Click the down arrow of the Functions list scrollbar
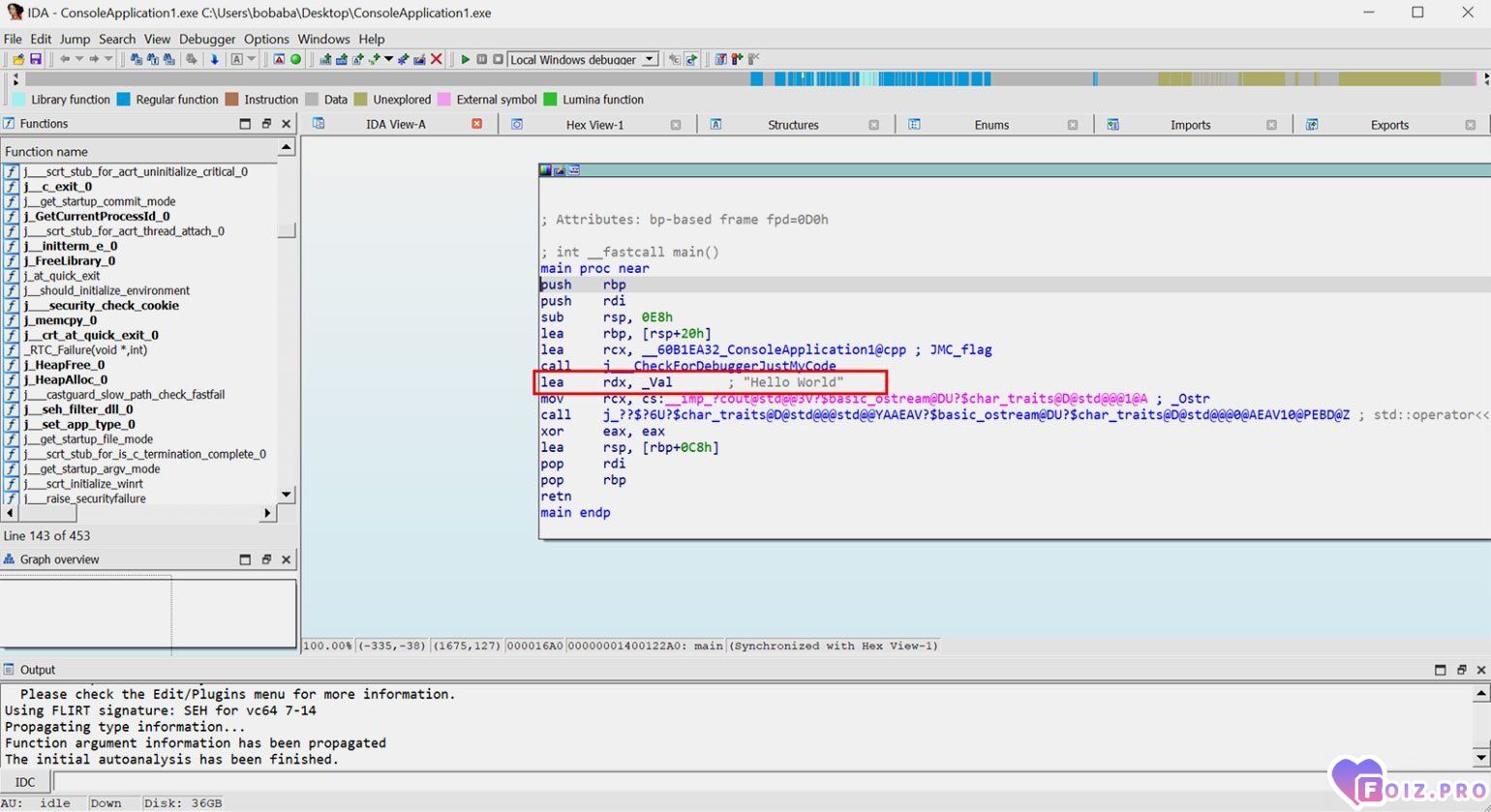The height and width of the screenshot is (812, 1491). (x=287, y=495)
